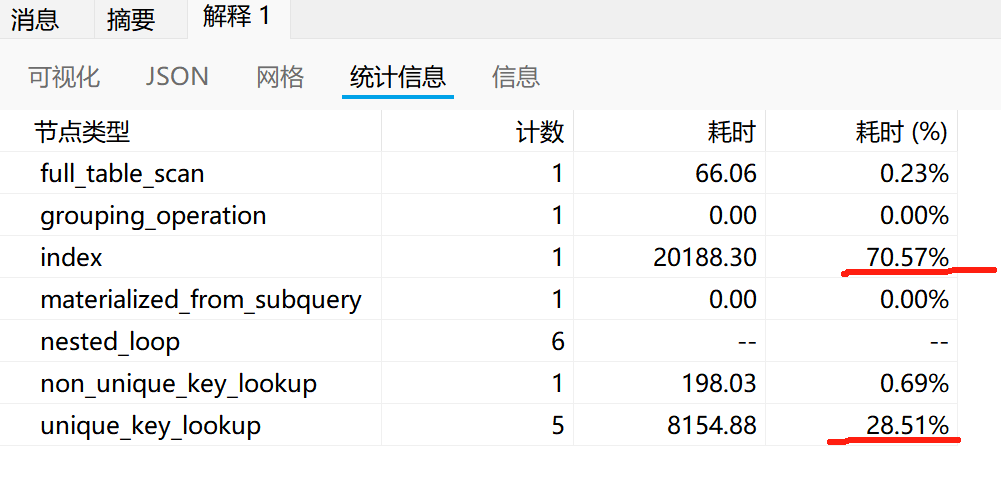Select the 解释 1 tab
1001x495 pixels.
click(237, 17)
